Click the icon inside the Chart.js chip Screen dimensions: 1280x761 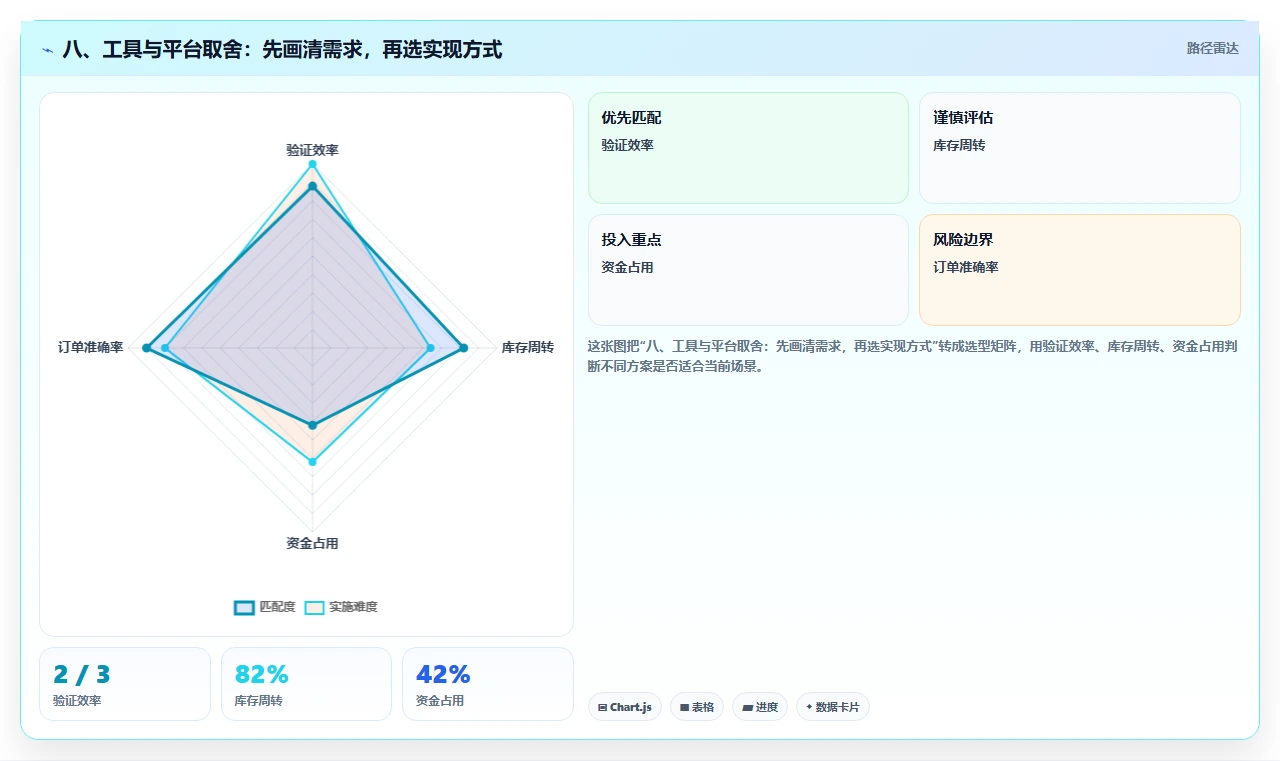603,708
